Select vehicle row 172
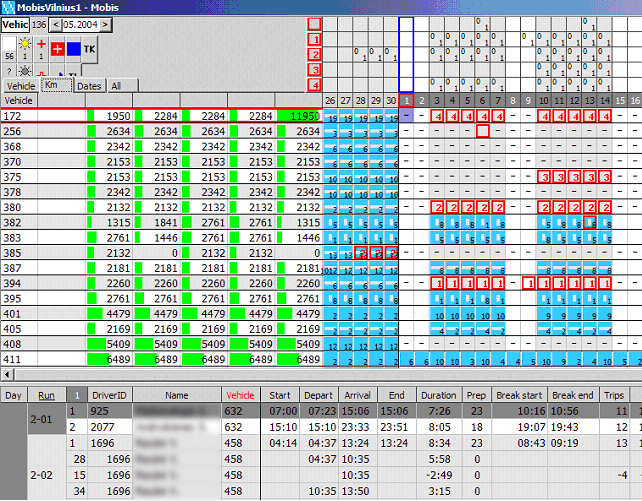Screen dimensions: 642x501 pos(161,116)
